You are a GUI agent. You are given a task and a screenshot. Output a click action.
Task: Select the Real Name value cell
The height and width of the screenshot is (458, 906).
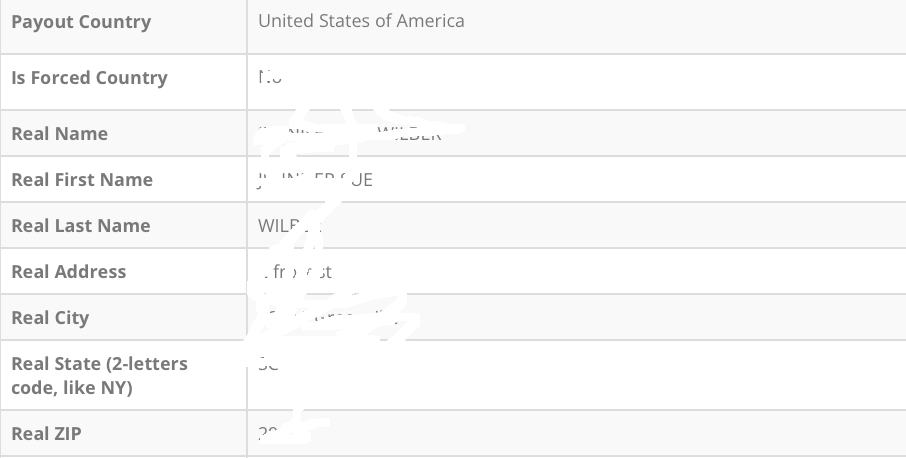pyautogui.click(x=575, y=134)
